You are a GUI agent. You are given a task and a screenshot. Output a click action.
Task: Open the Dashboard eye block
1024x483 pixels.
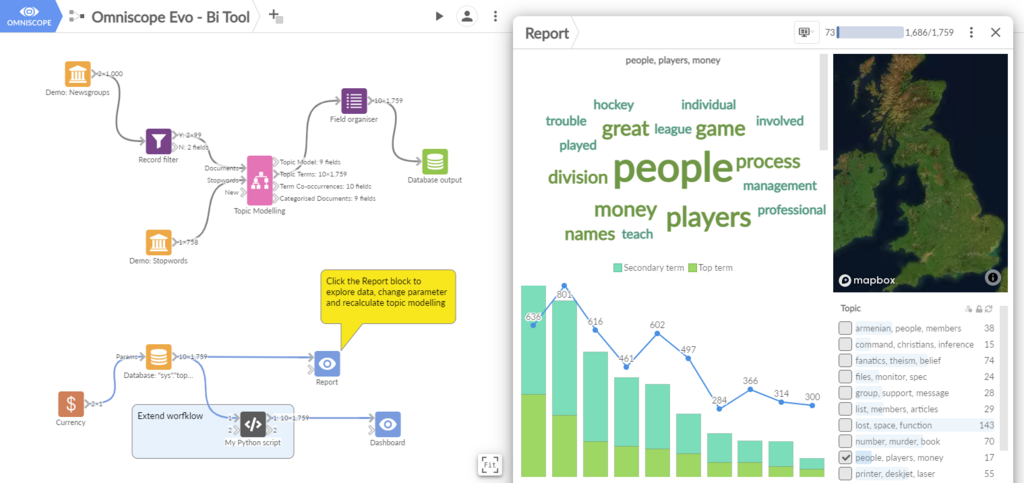(x=388, y=424)
